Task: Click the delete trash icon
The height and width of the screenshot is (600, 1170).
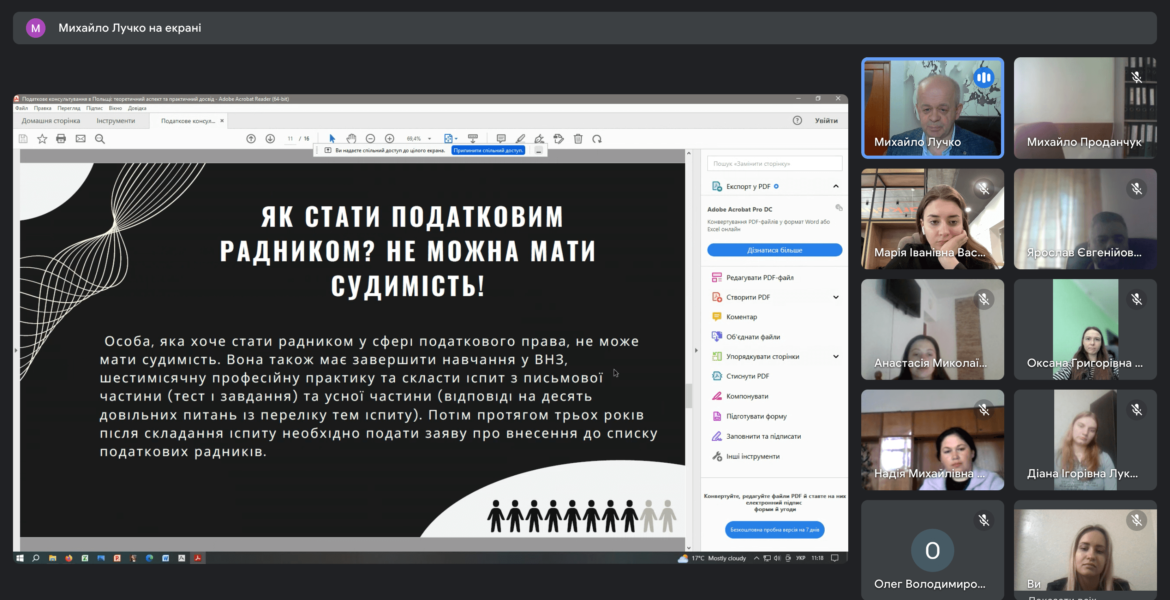Action: (578, 139)
